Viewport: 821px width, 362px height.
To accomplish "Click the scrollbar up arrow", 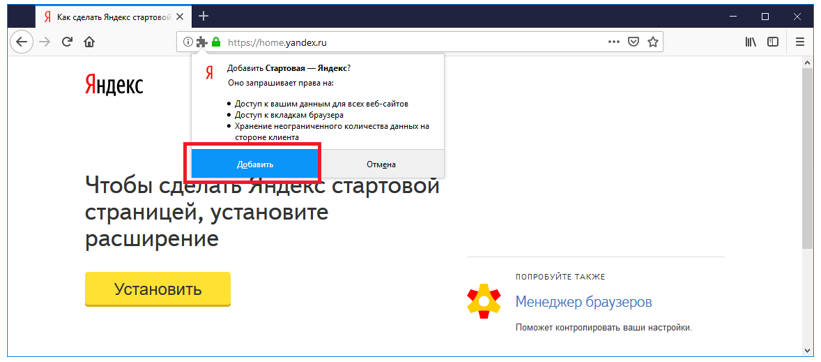I will tap(807, 62).
